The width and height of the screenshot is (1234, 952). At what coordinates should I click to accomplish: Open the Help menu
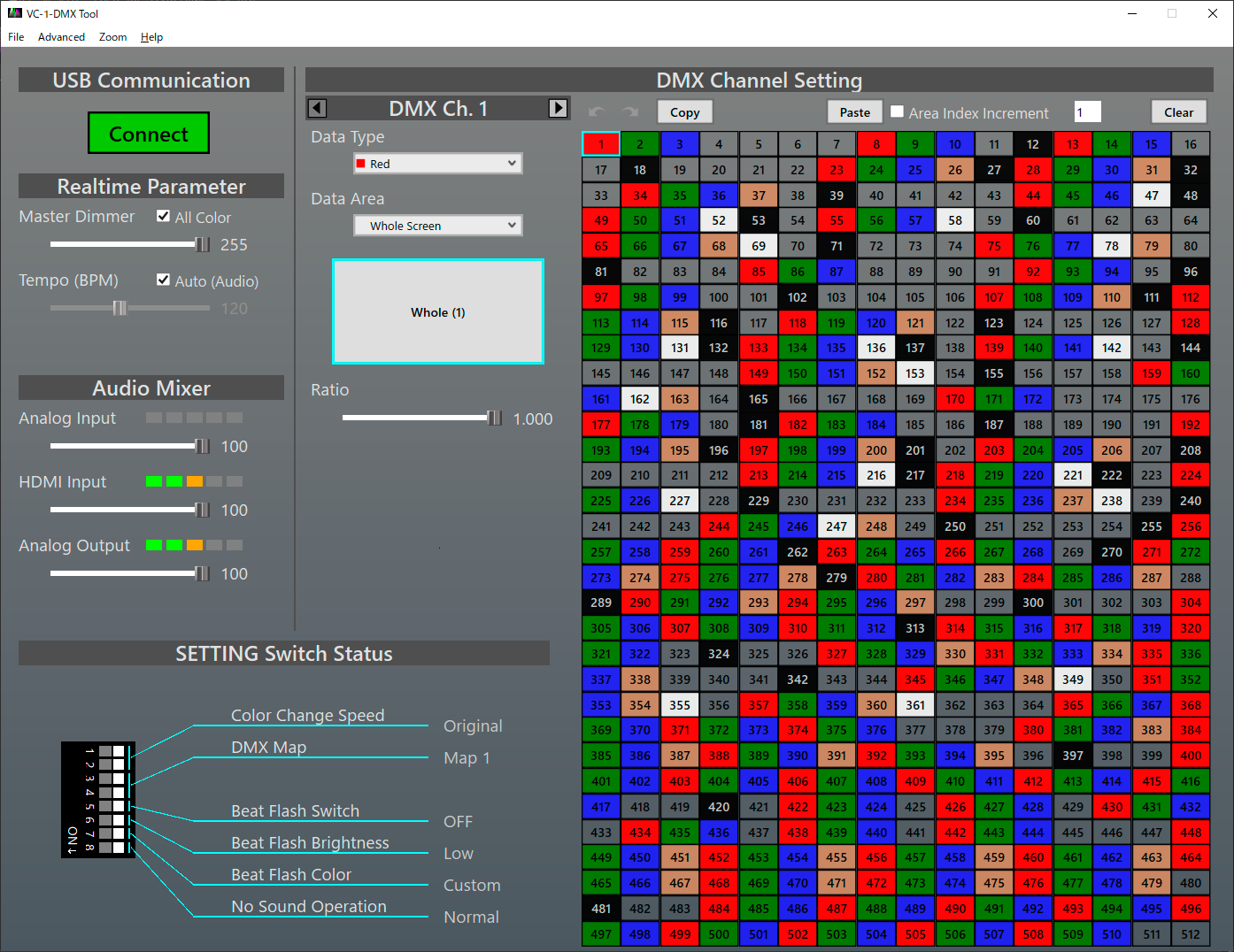tap(151, 37)
